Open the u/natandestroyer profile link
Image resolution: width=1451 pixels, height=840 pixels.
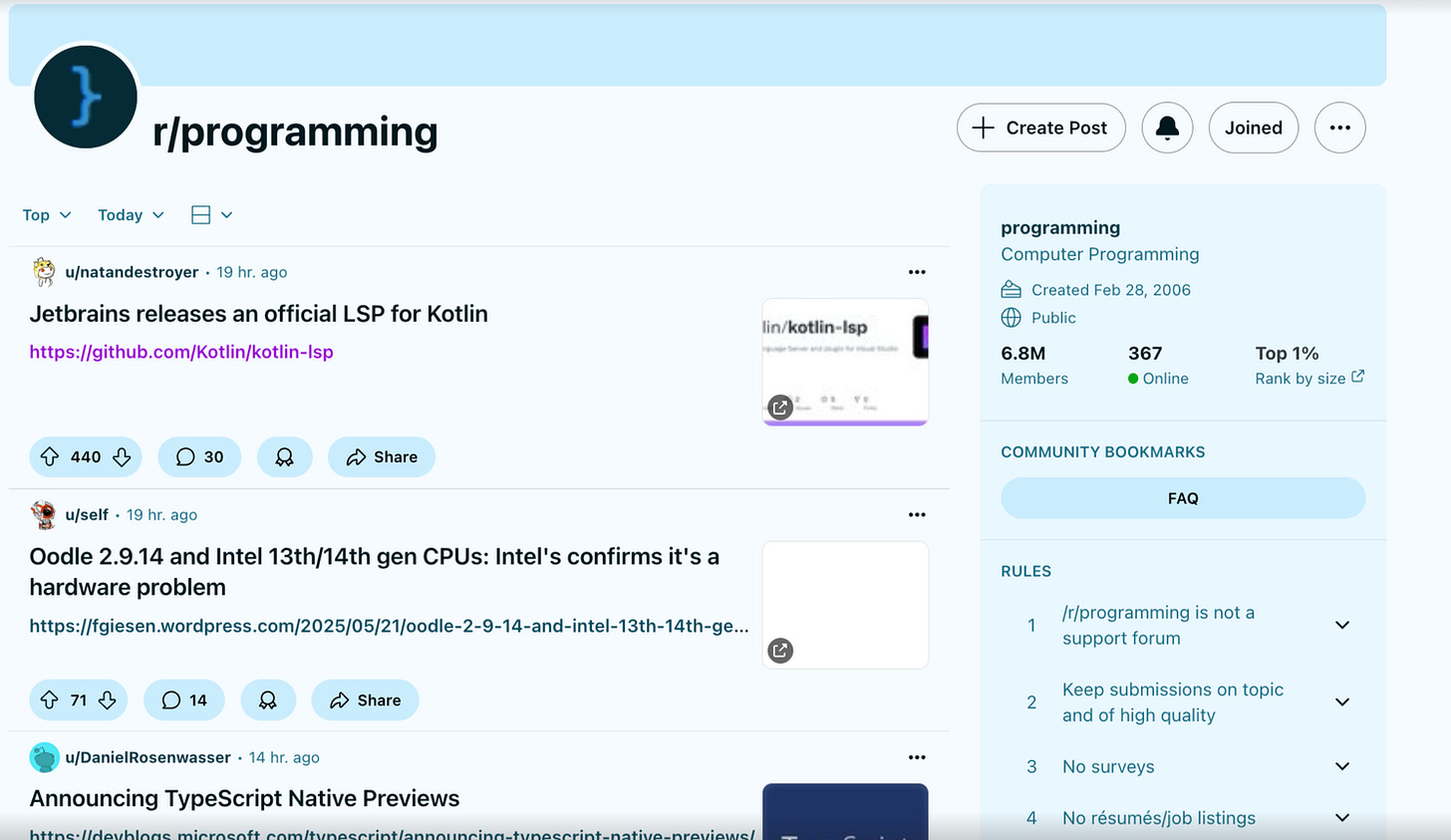click(x=132, y=272)
